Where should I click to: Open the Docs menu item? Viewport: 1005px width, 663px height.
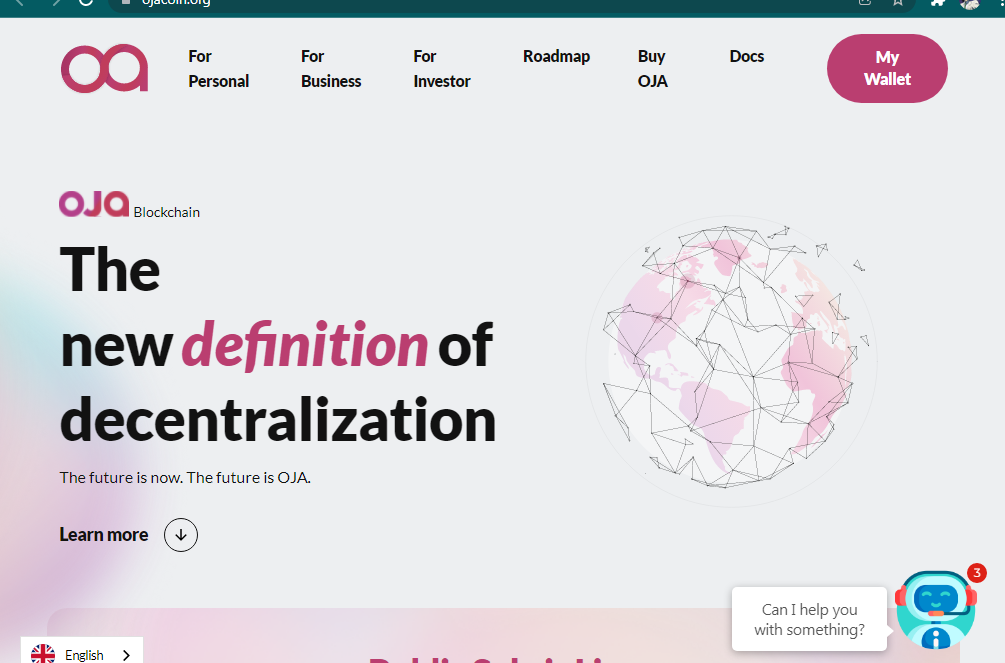tap(747, 56)
